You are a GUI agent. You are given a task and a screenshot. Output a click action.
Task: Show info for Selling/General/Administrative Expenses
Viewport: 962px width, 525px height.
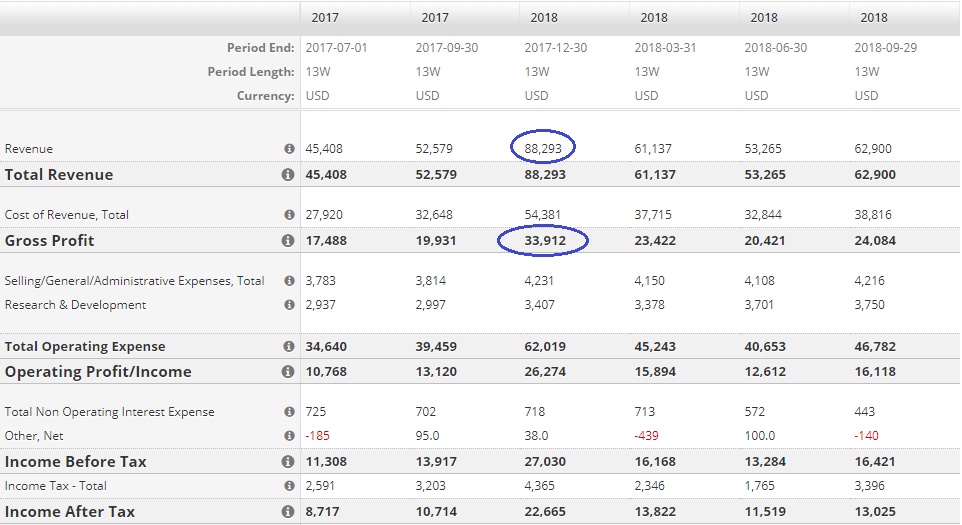(289, 281)
